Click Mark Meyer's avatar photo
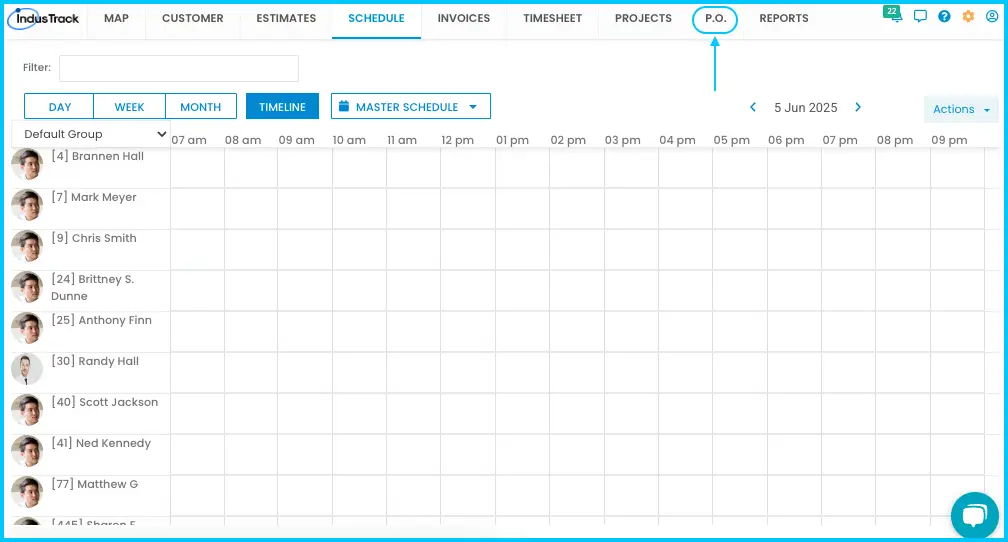 click(x=27, y=205)
